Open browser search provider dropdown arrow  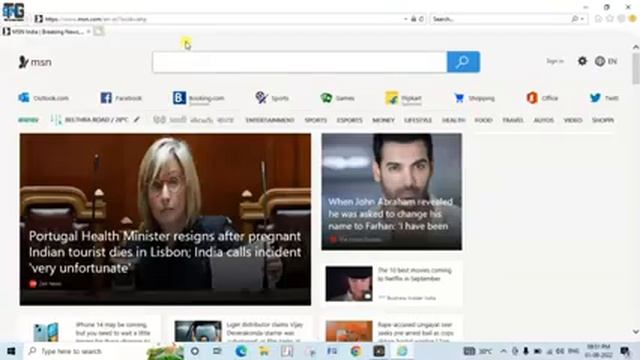[x=582, y=19]
